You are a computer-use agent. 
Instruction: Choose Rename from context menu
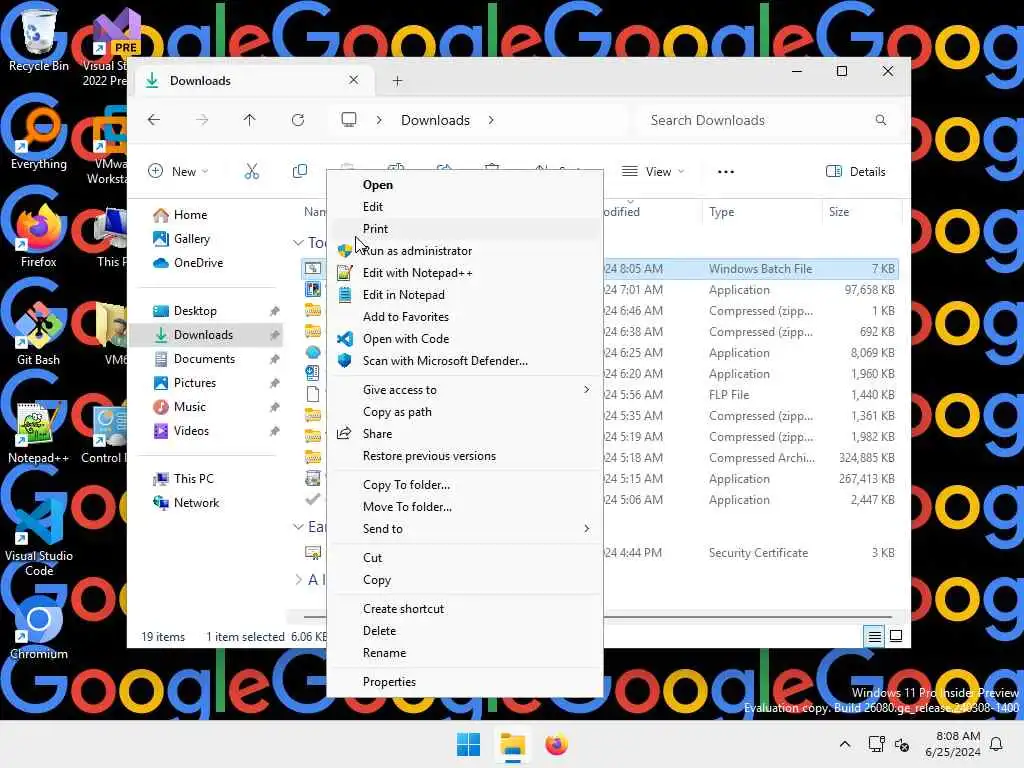click(464, 653)
